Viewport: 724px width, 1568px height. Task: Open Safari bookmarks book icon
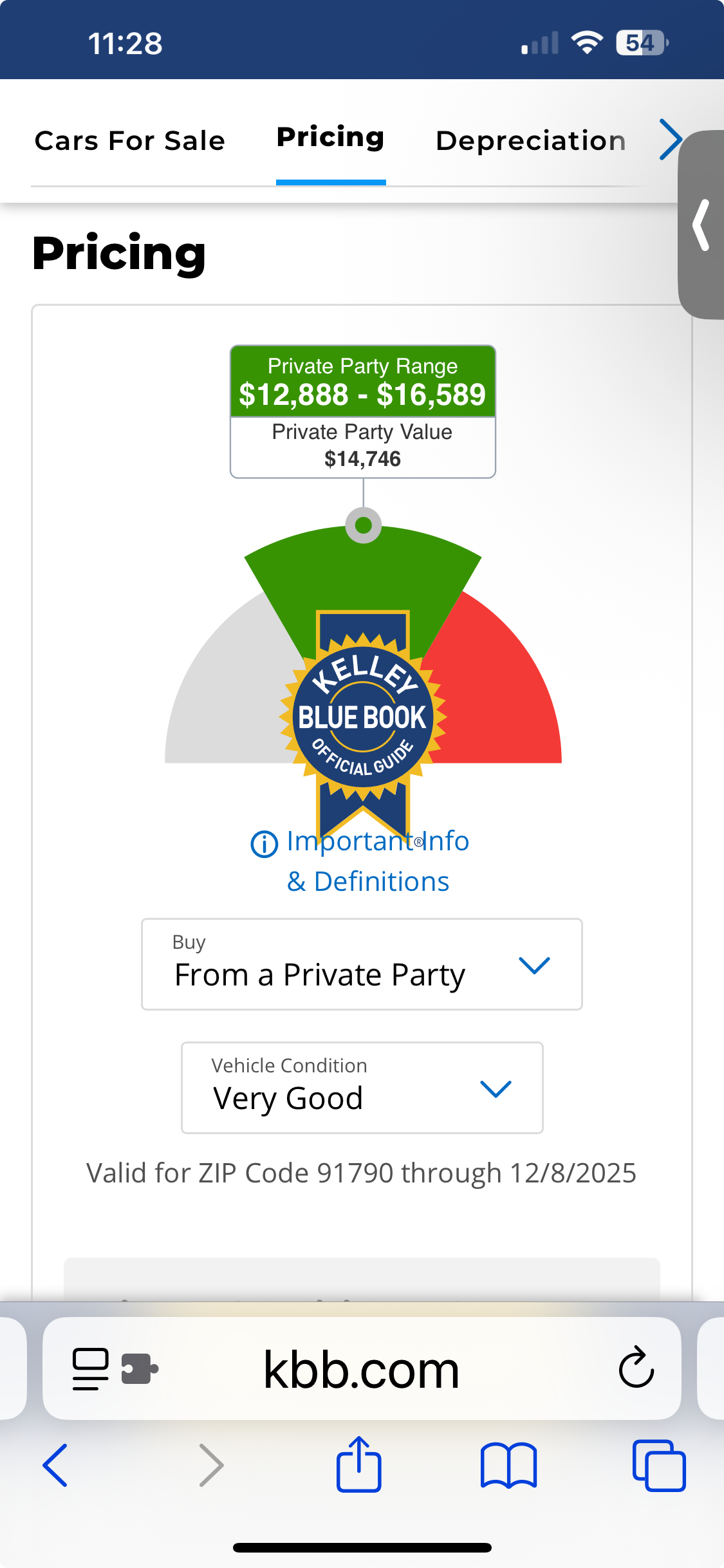click(508, 1465)
